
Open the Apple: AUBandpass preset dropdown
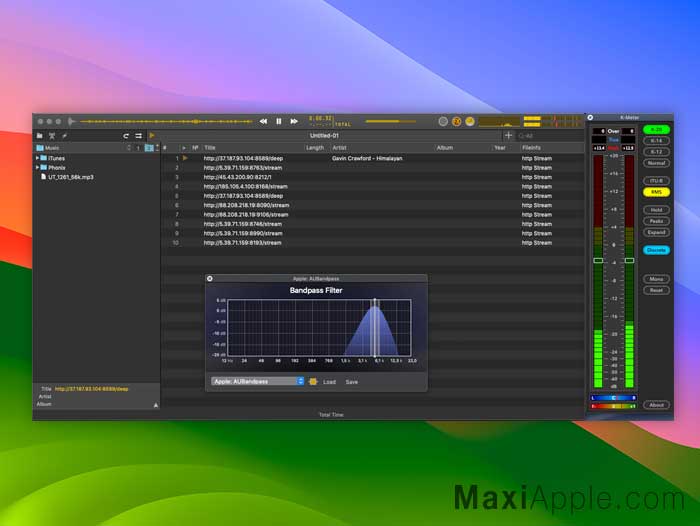coord(257,381)
